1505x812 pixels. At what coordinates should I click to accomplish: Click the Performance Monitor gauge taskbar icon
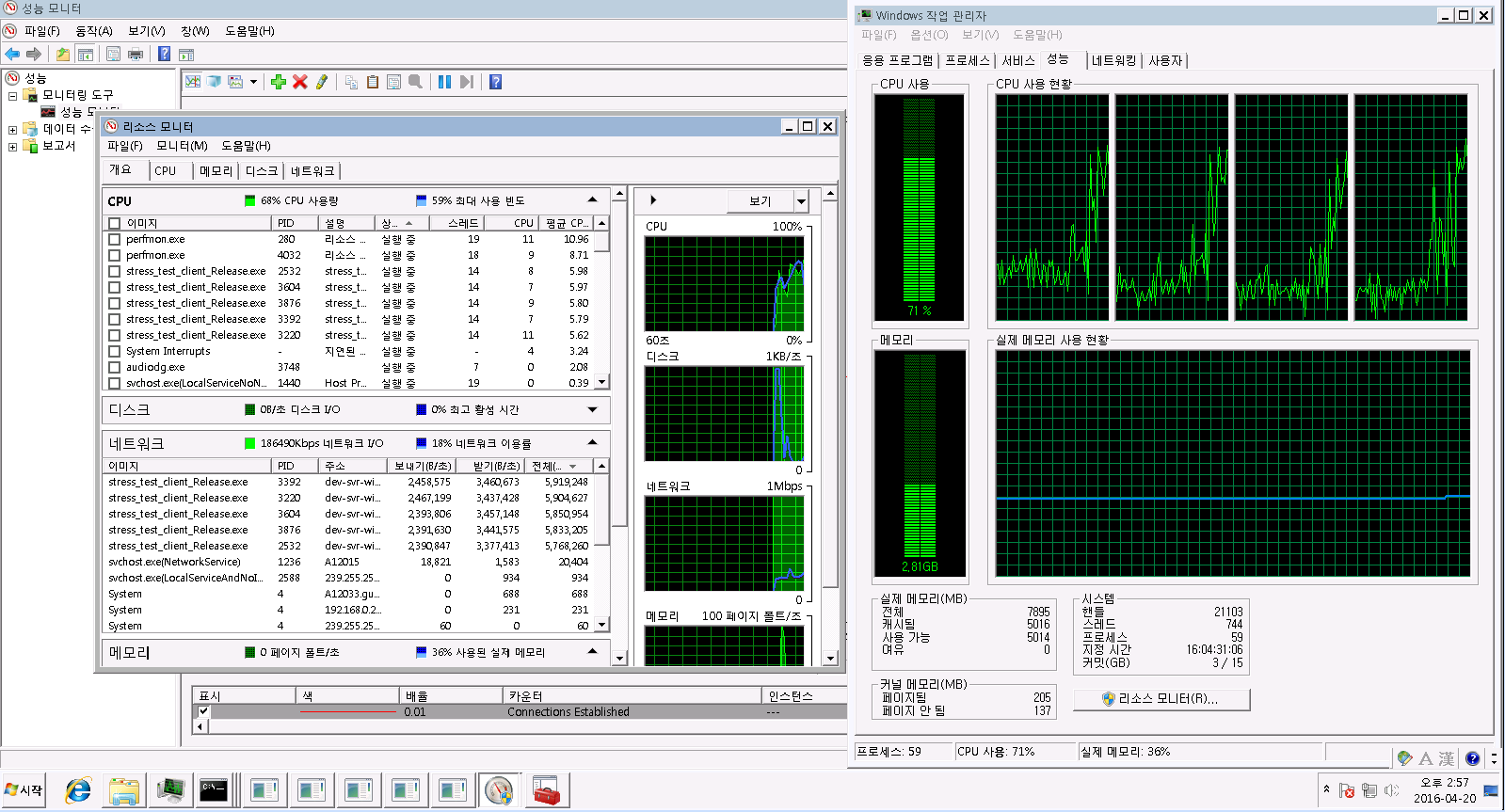[x=499, y=790]
